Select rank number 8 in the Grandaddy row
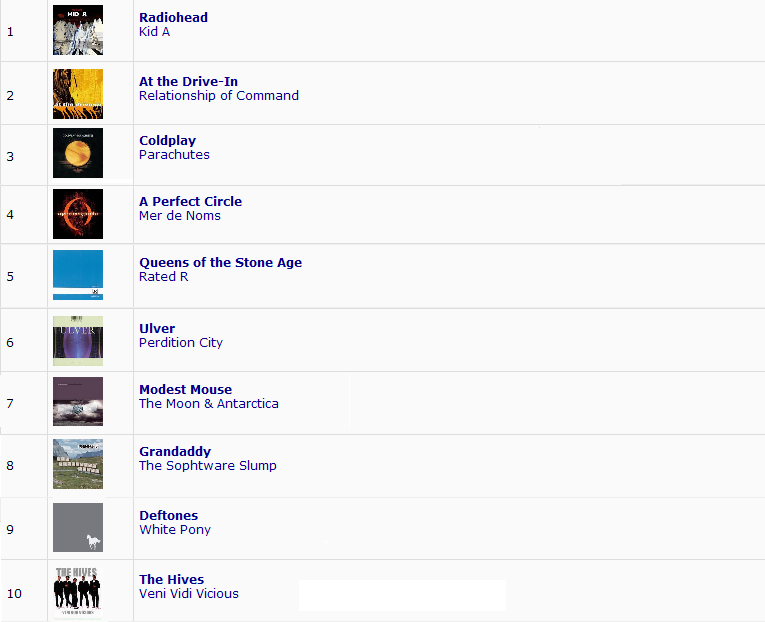Viewport: 765px width, 622px height. [x=10, y=465]
